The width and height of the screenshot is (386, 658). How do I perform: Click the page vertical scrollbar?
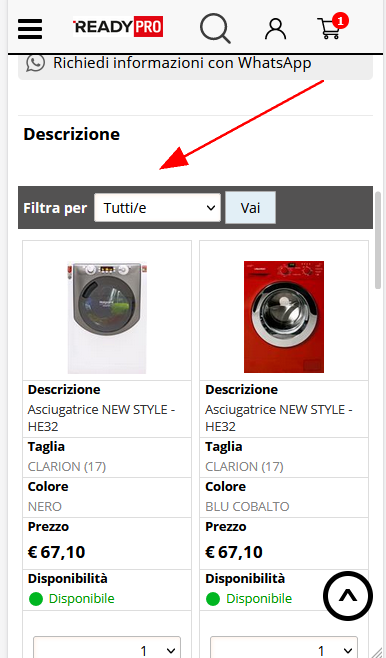(x=378, y=239)
